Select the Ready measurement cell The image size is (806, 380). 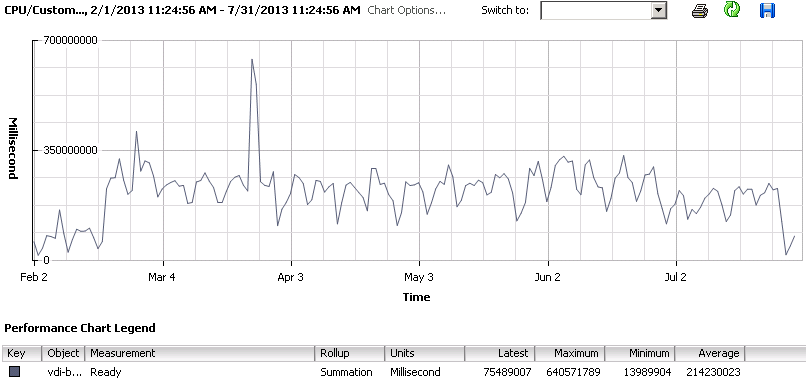coord(106,372)
